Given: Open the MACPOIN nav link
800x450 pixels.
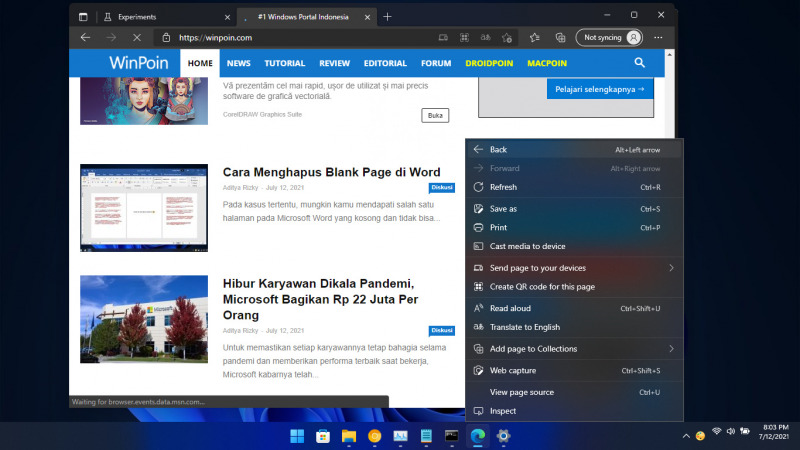Looking at the screenshot, I should (547, 63).
